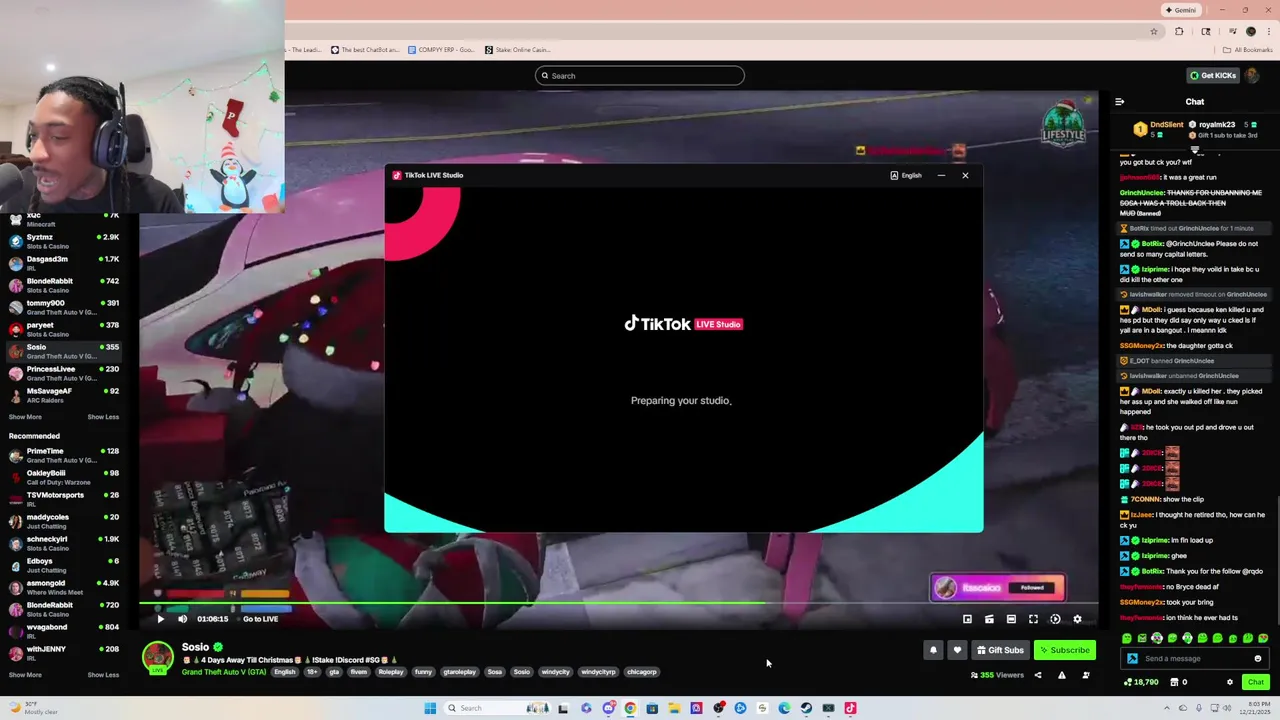This screenshot has height=720, width=1280.
Task: Open the chat identity hammer badge icon
Action: [1132, 659]
